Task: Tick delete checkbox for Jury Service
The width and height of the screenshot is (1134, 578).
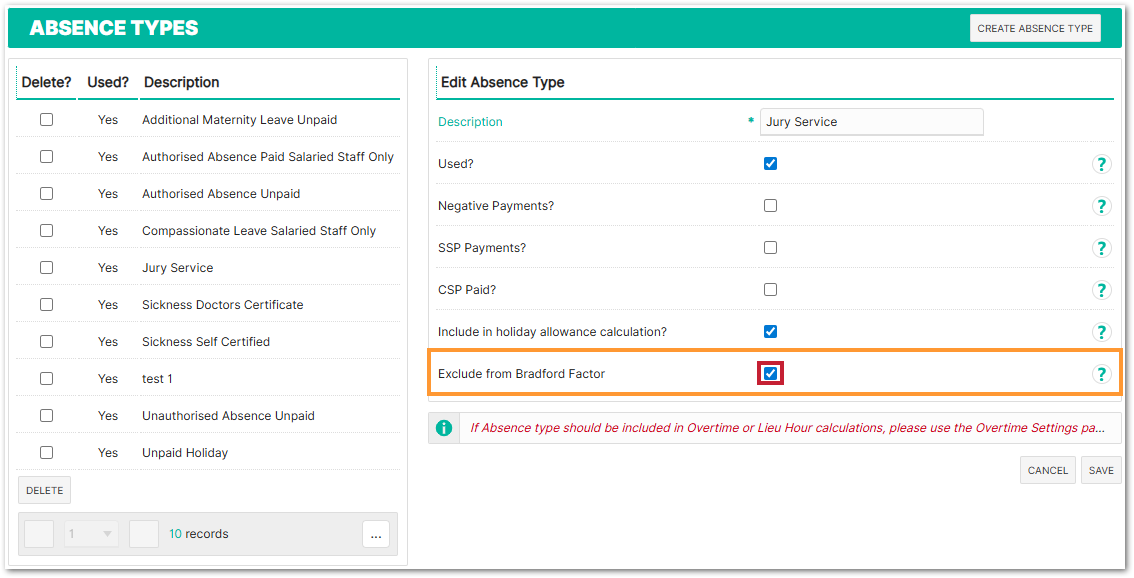Action: click(x=46, y=268)
